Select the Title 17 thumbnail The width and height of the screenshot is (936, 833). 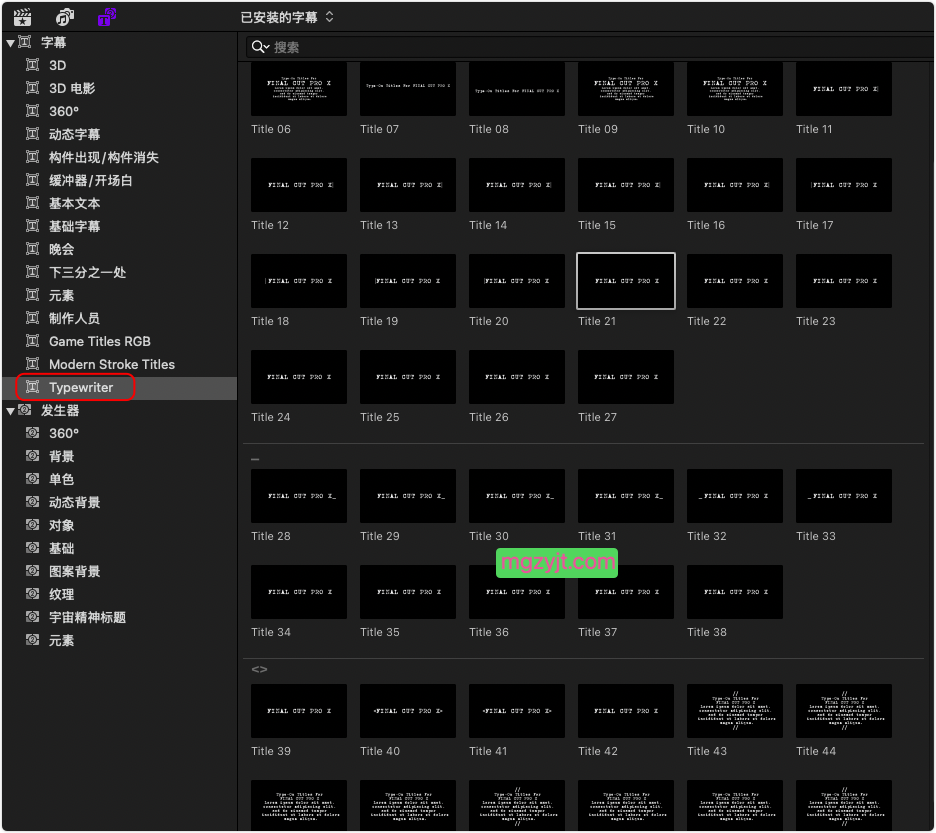pyautogui.click(x=843, y=185)
